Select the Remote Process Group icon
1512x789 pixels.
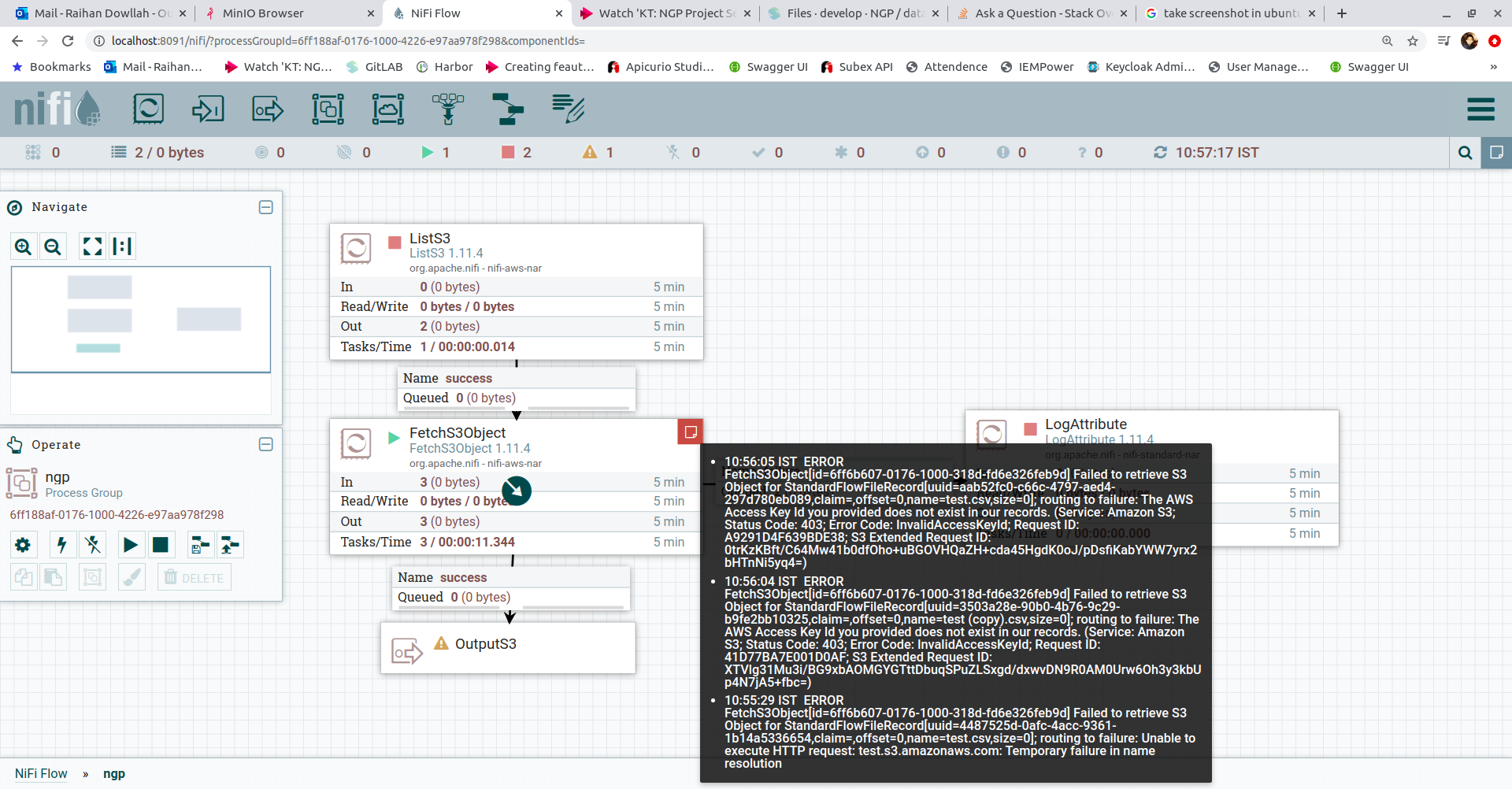pyautogui.click(x=387, y=109)
